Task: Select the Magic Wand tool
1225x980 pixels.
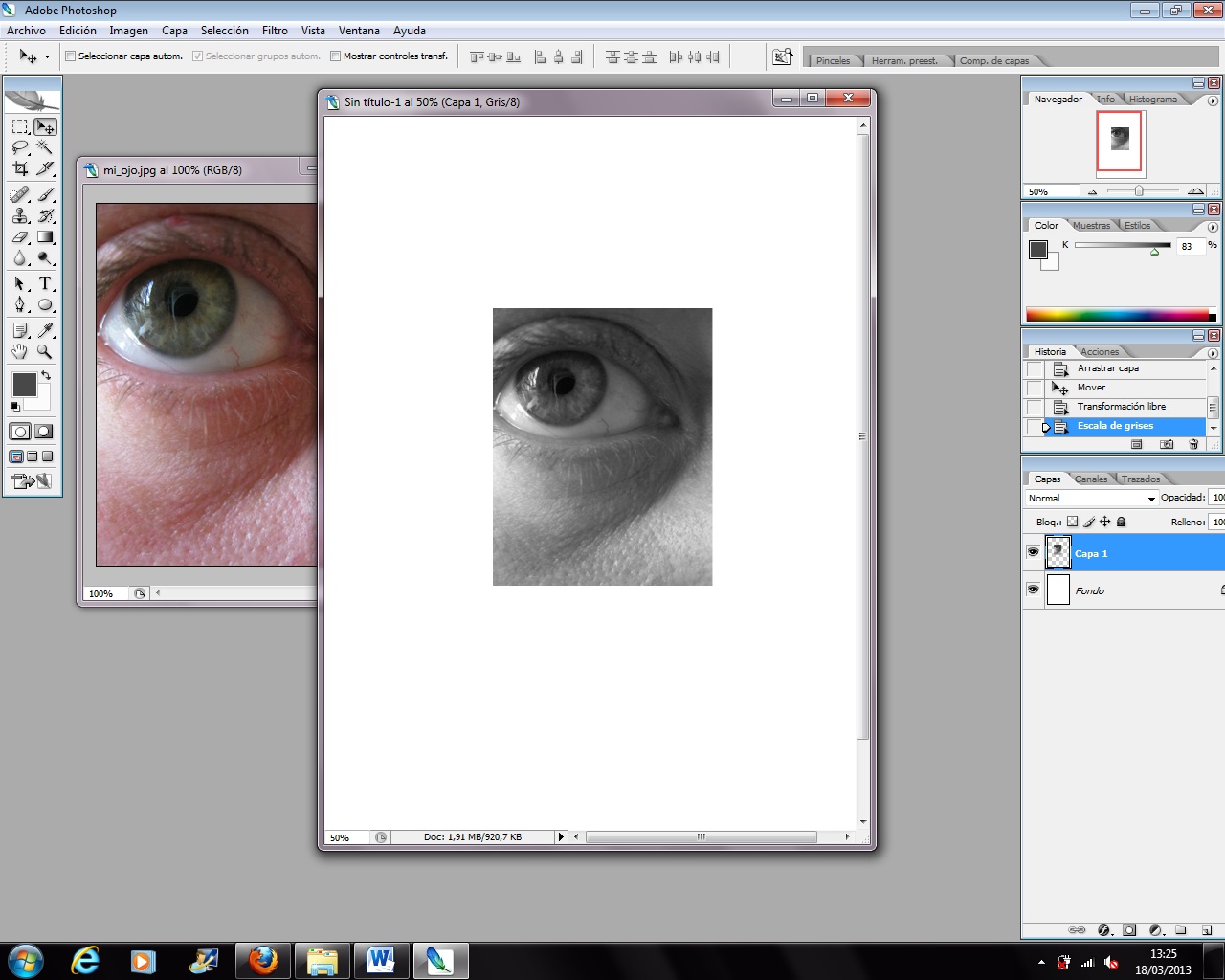Action: pyautogui.click(x=45, y=147)
